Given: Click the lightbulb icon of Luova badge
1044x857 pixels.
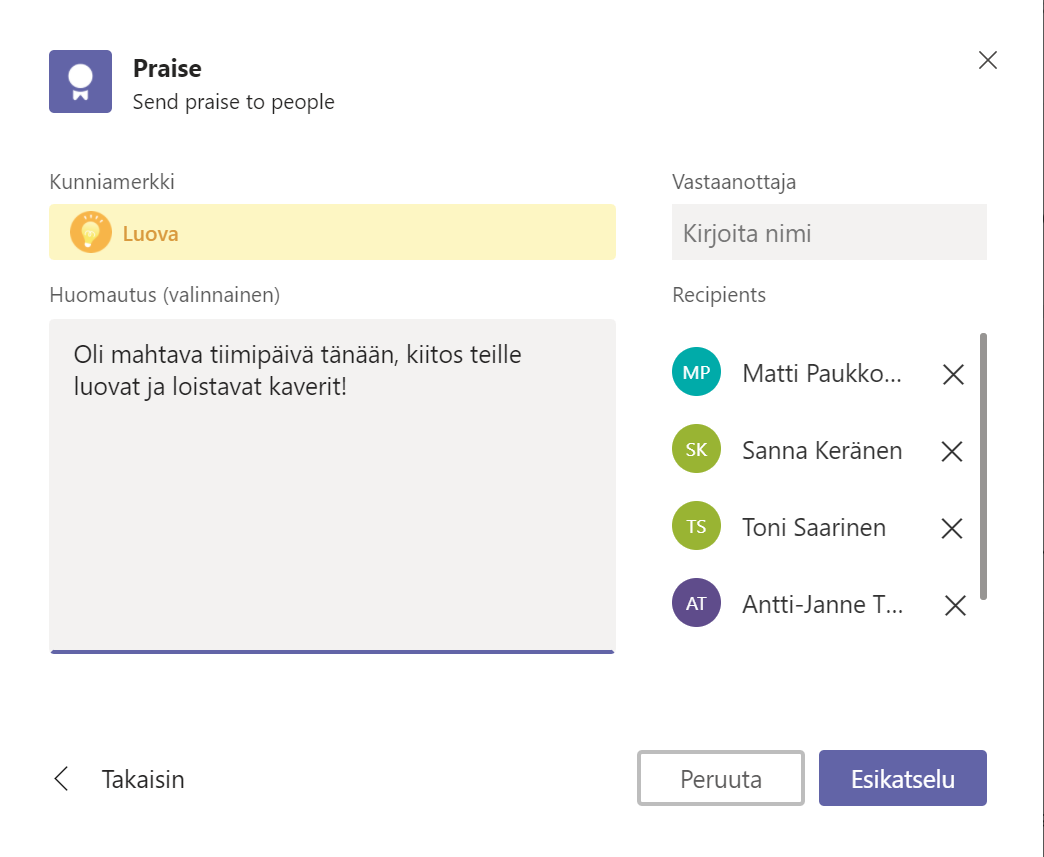Looking at the screenshot, I should coord(90,233).
